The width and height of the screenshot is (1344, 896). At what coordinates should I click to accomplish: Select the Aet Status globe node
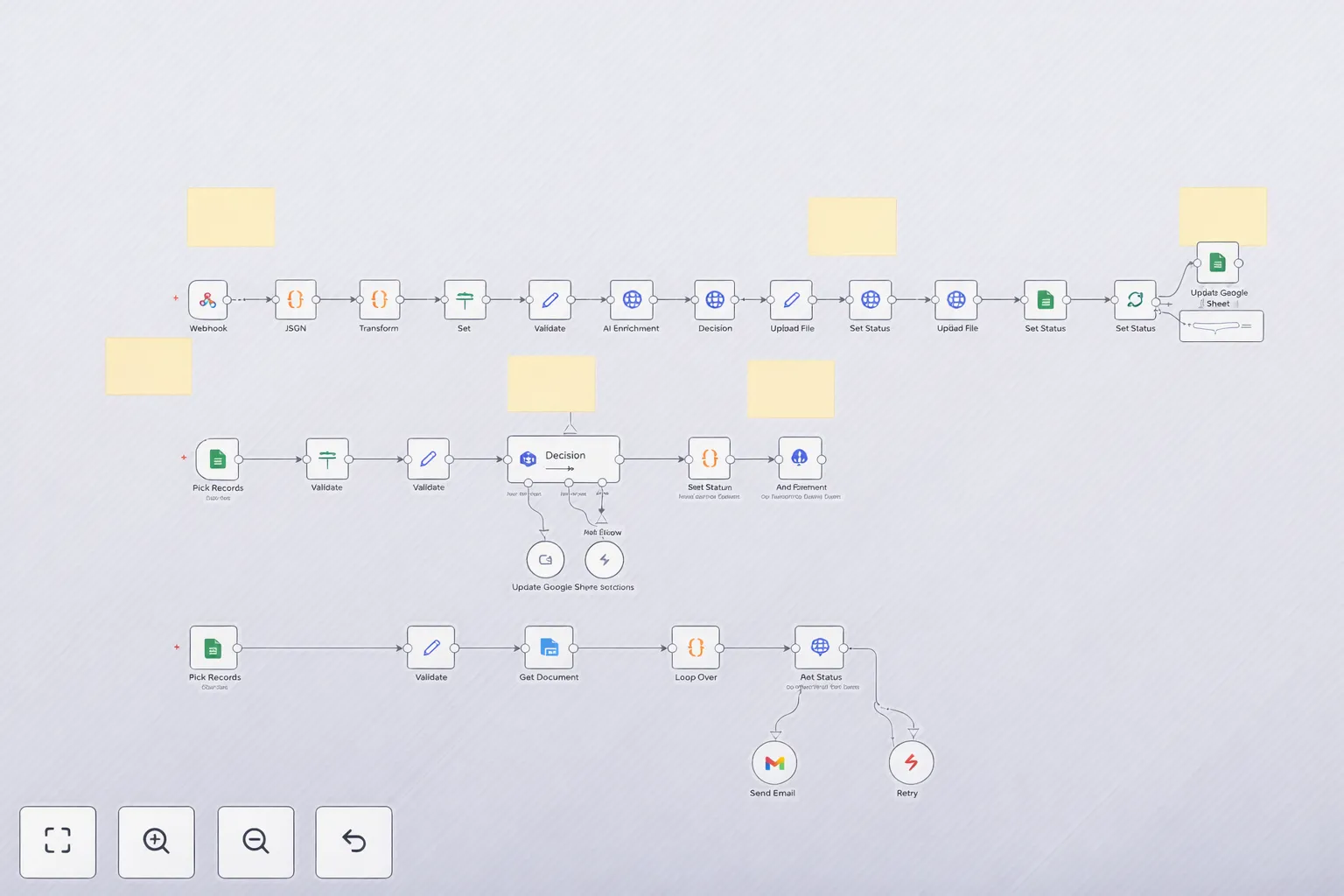pyautogui.click(x=820, y=647)
